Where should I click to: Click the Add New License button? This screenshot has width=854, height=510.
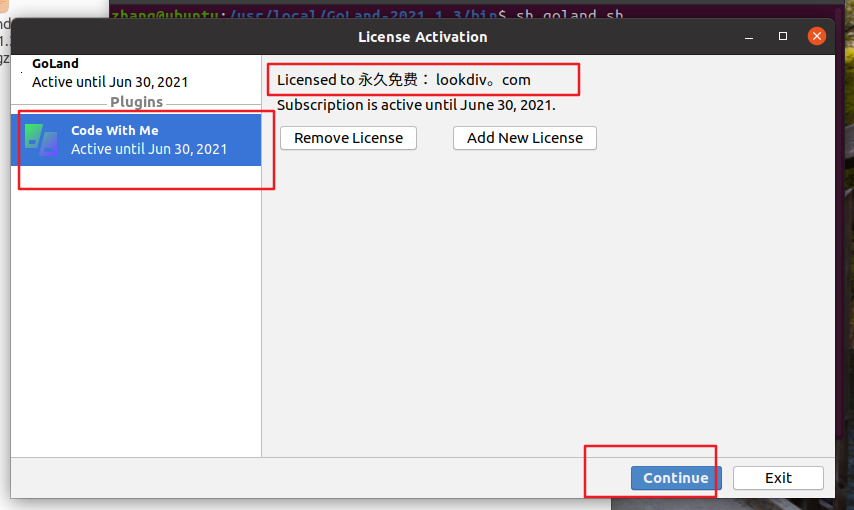point(524,138)
